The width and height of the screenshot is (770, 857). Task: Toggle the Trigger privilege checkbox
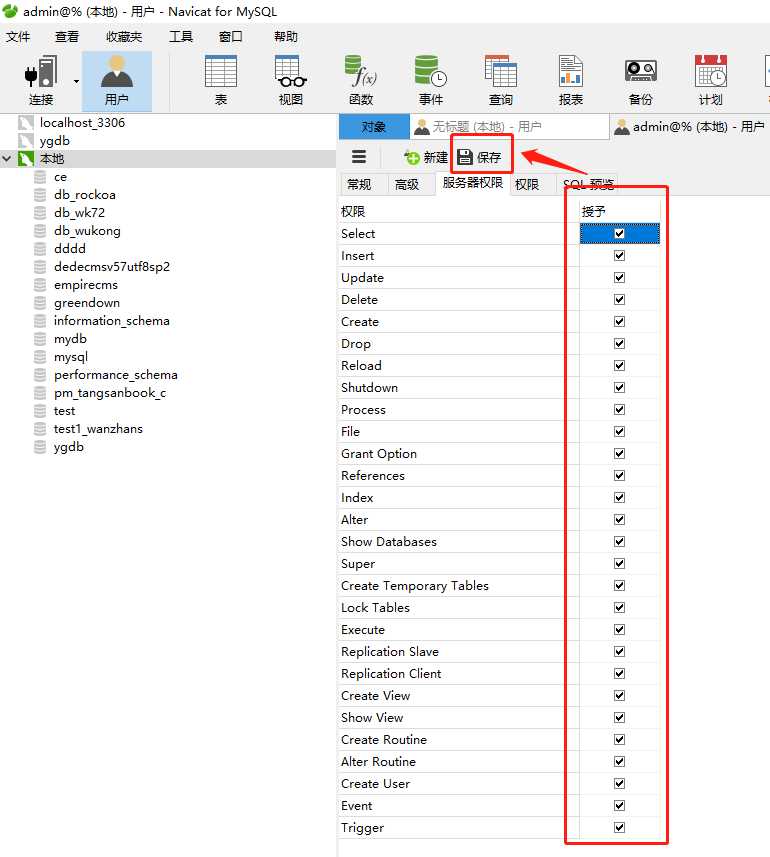click(619, 827)
